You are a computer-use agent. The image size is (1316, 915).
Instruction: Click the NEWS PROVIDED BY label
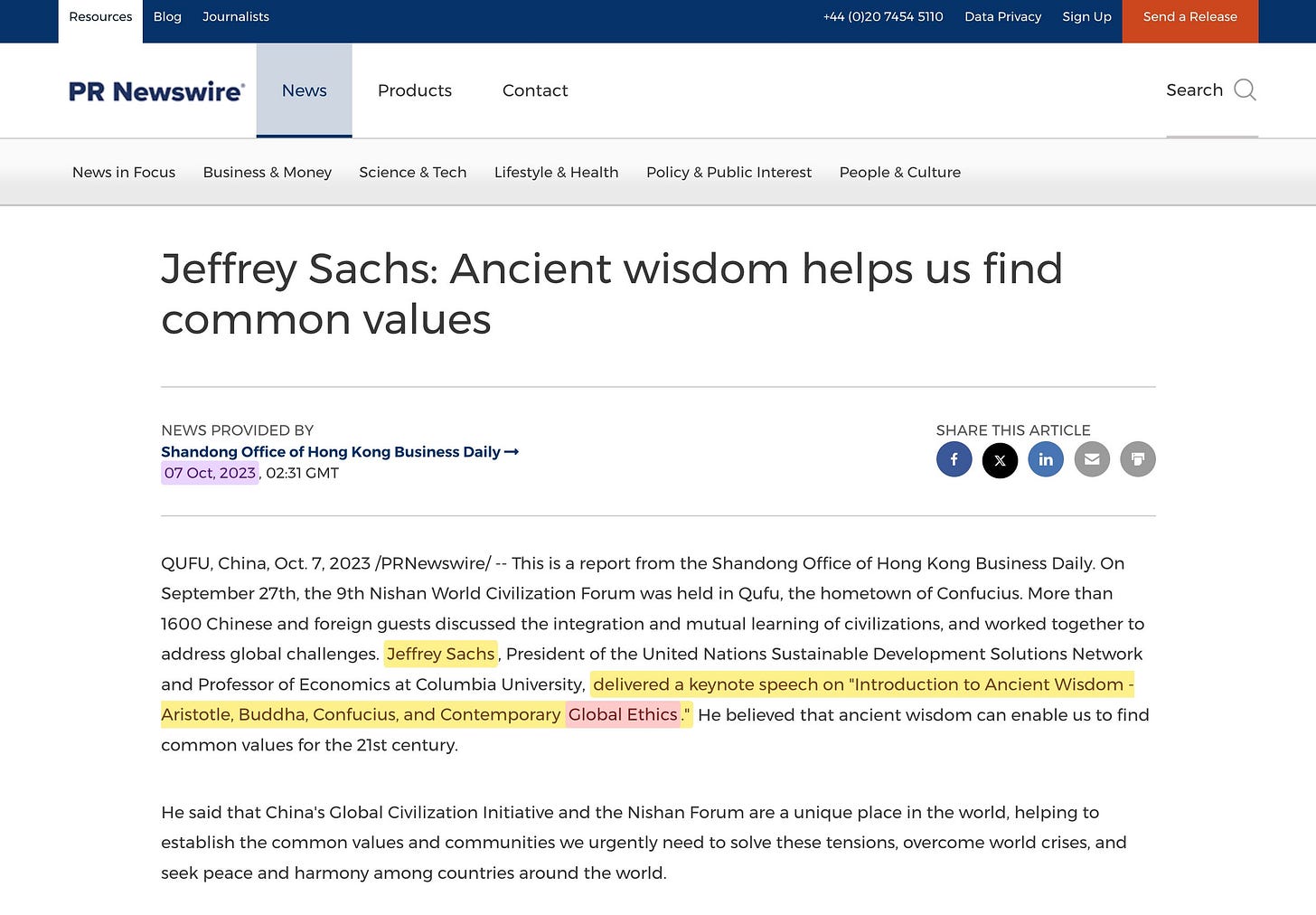point(237,430)
